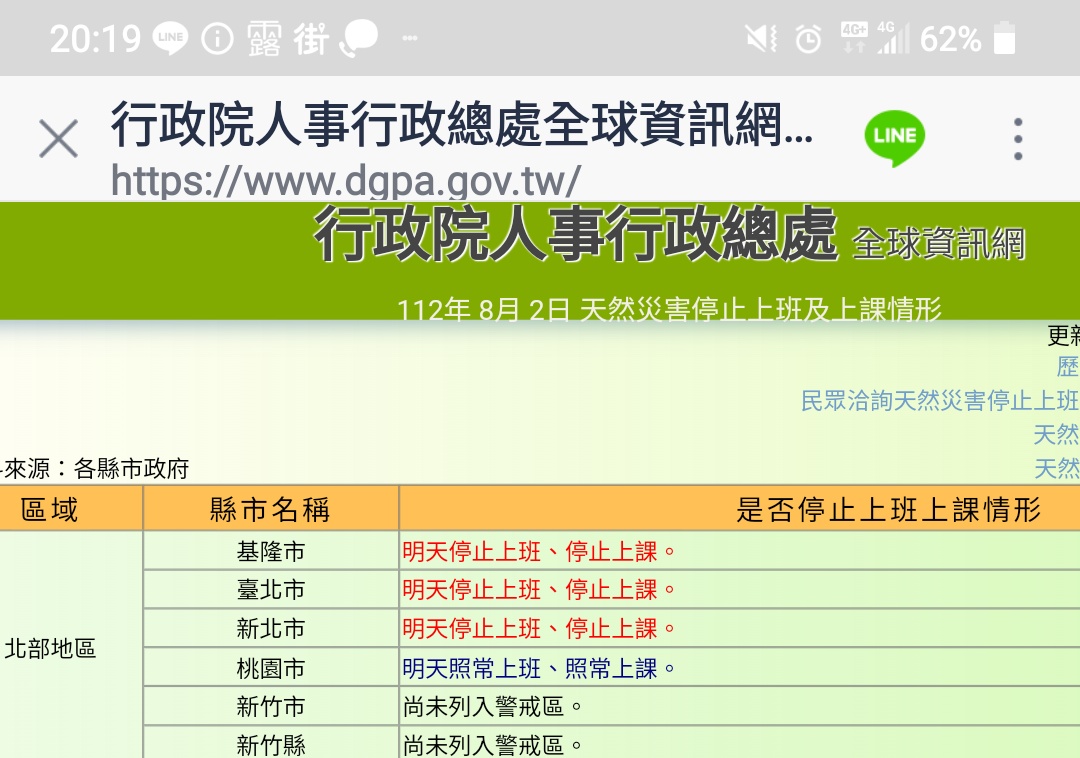This screenshot has height=758, width=1080.
Task: Tap the green LINE share icon
Action: (x=894, y=137)
